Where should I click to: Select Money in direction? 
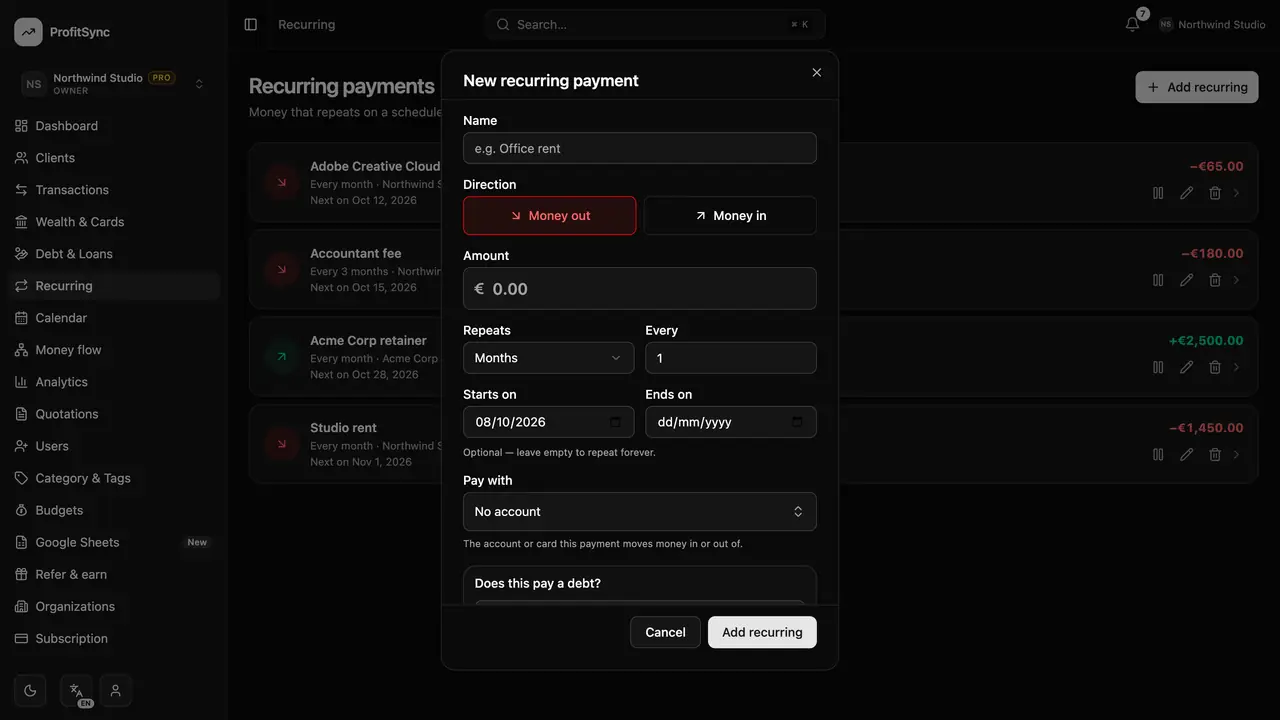click(x=730, y=215)
